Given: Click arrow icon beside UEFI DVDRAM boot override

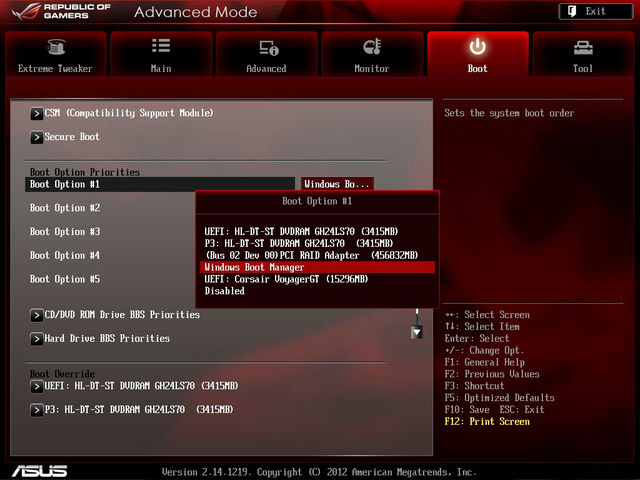Looking at the screenshot, I should tap(36, 386).
